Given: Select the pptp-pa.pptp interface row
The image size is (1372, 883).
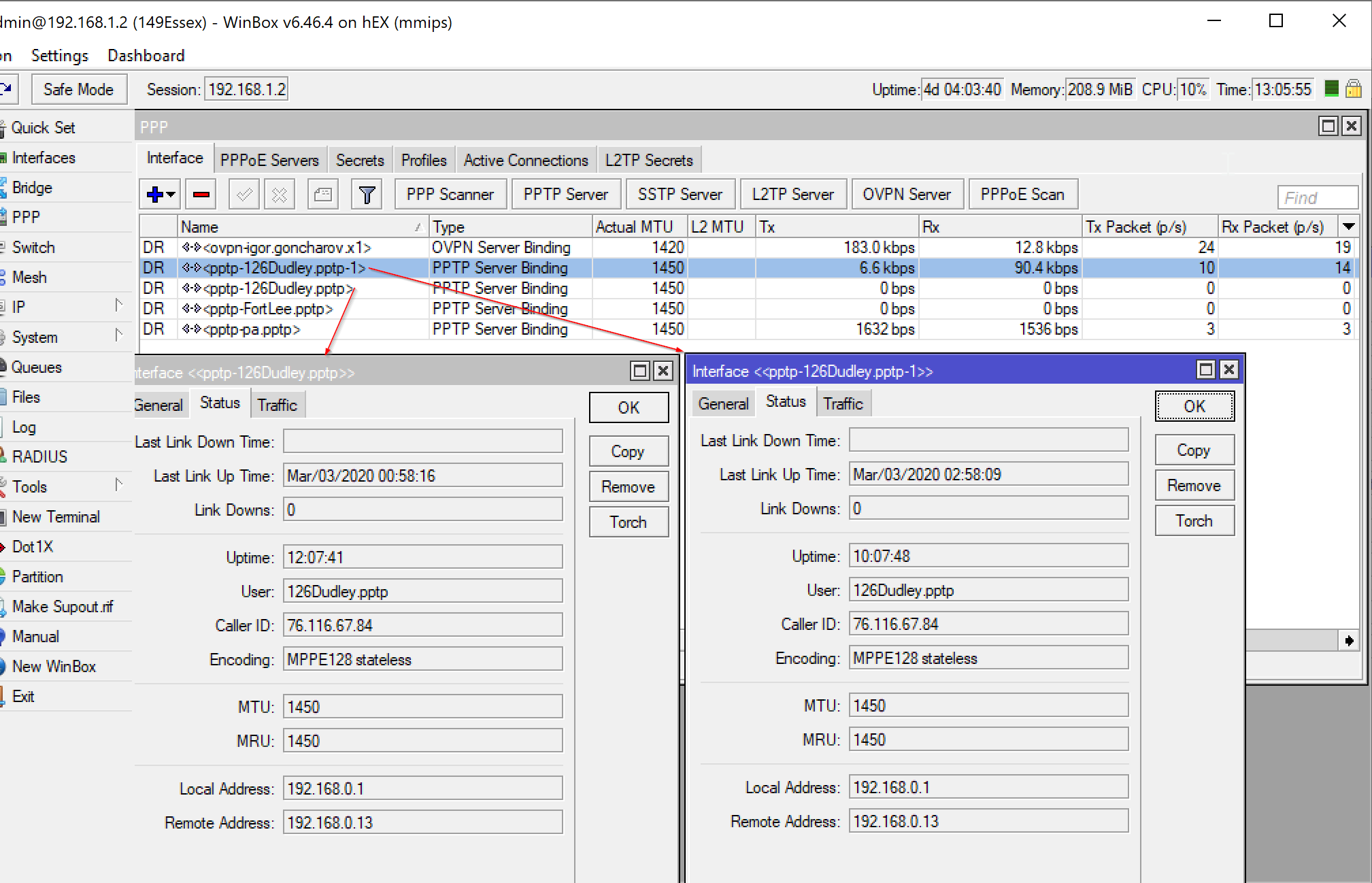Looking at the screenshot, I should point(252,329).
